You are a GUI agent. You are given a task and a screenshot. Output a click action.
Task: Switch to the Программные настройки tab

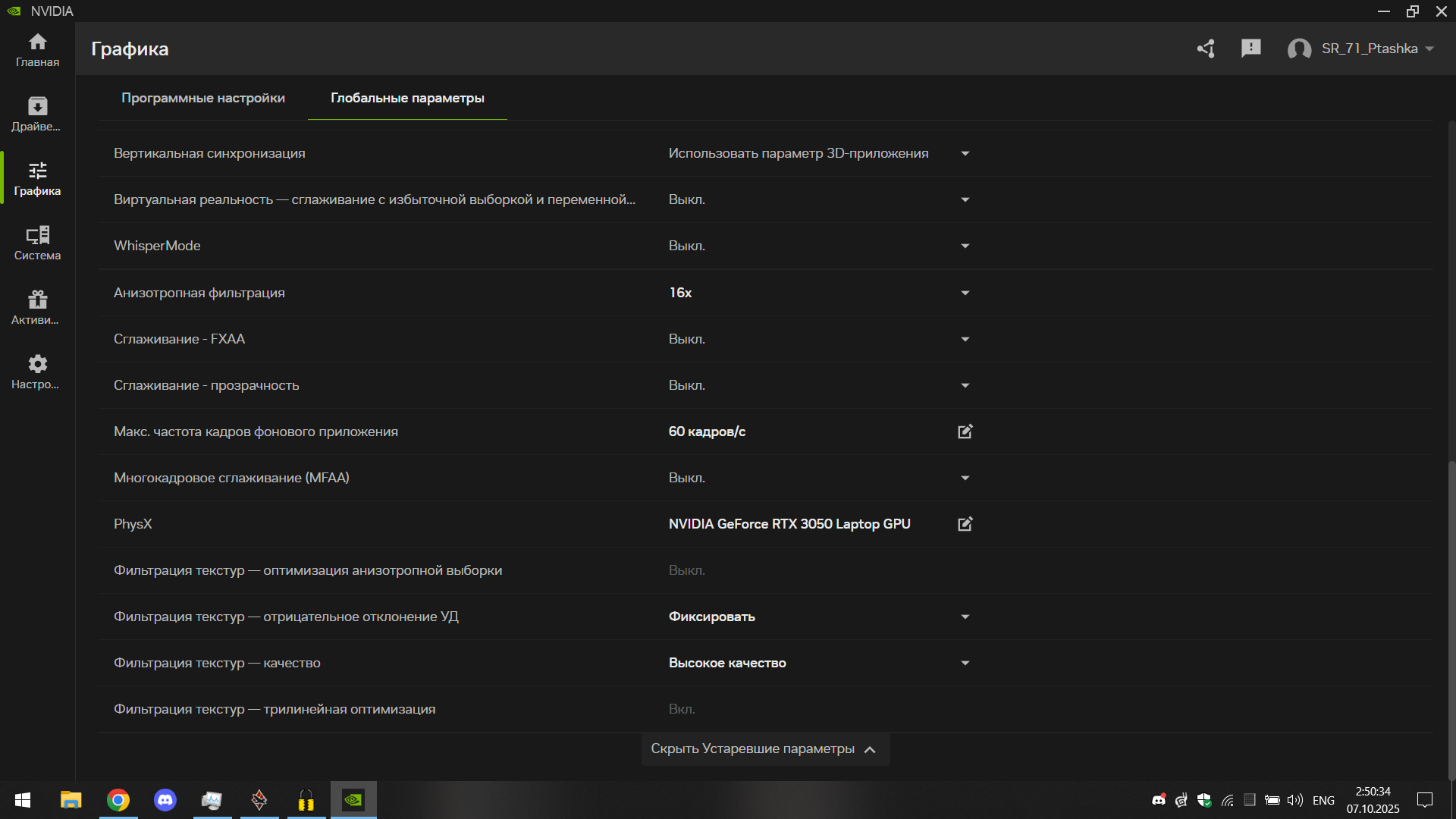[x=203, y=98]
